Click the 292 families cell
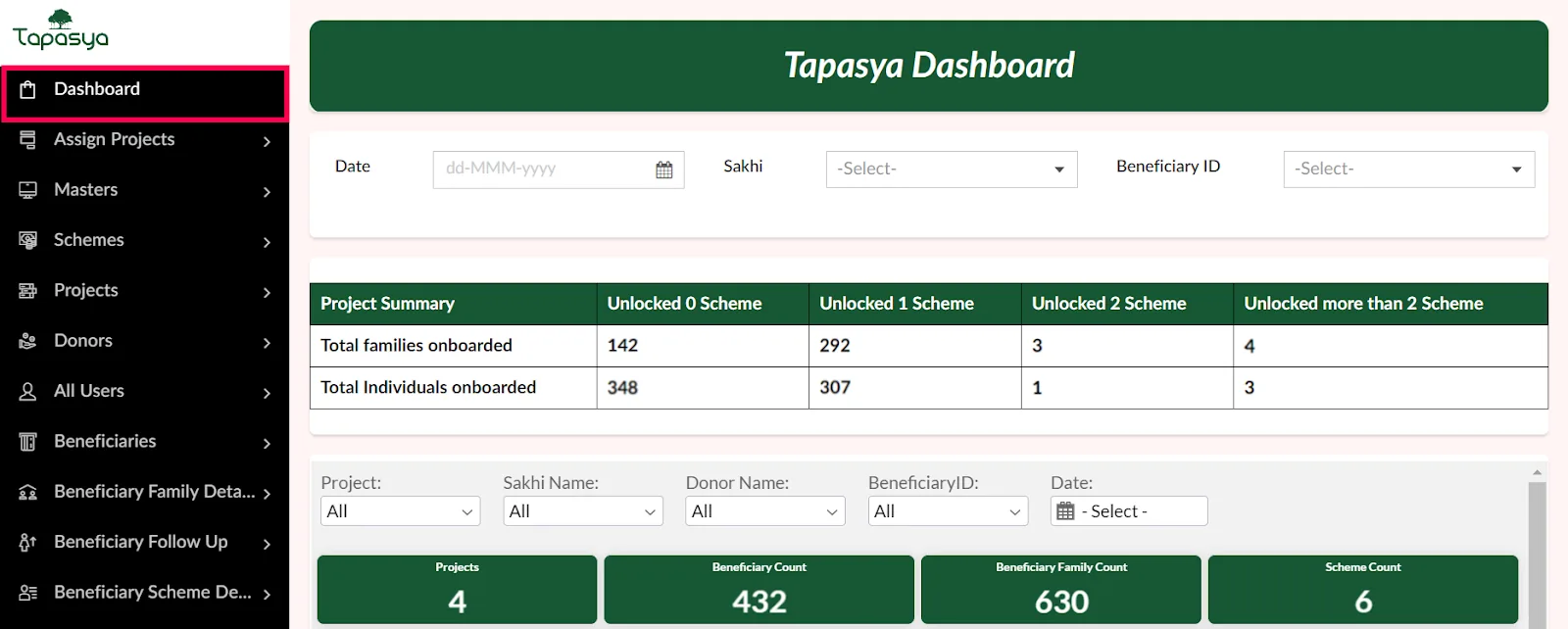The width and height of the screenshot is (1568, 629). (915, 346)
